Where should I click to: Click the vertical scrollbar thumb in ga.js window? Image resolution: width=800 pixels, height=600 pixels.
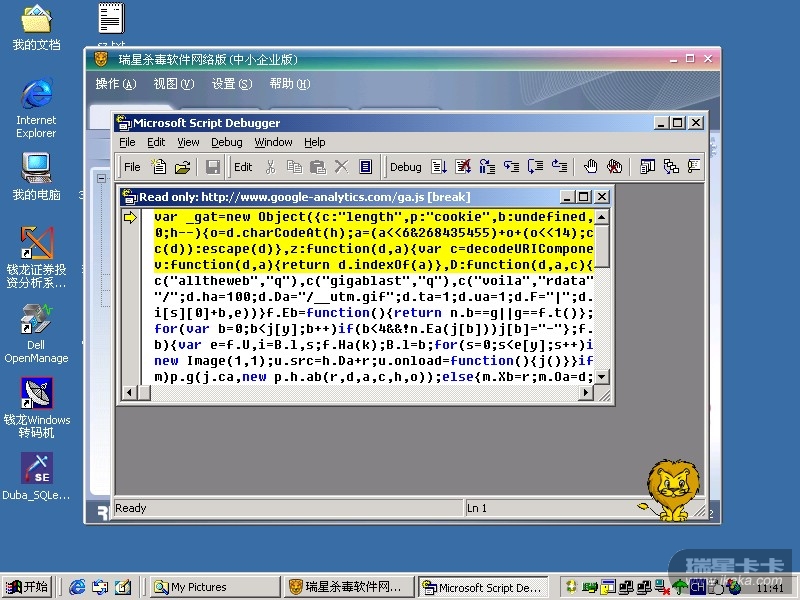[x=602, y=246]
